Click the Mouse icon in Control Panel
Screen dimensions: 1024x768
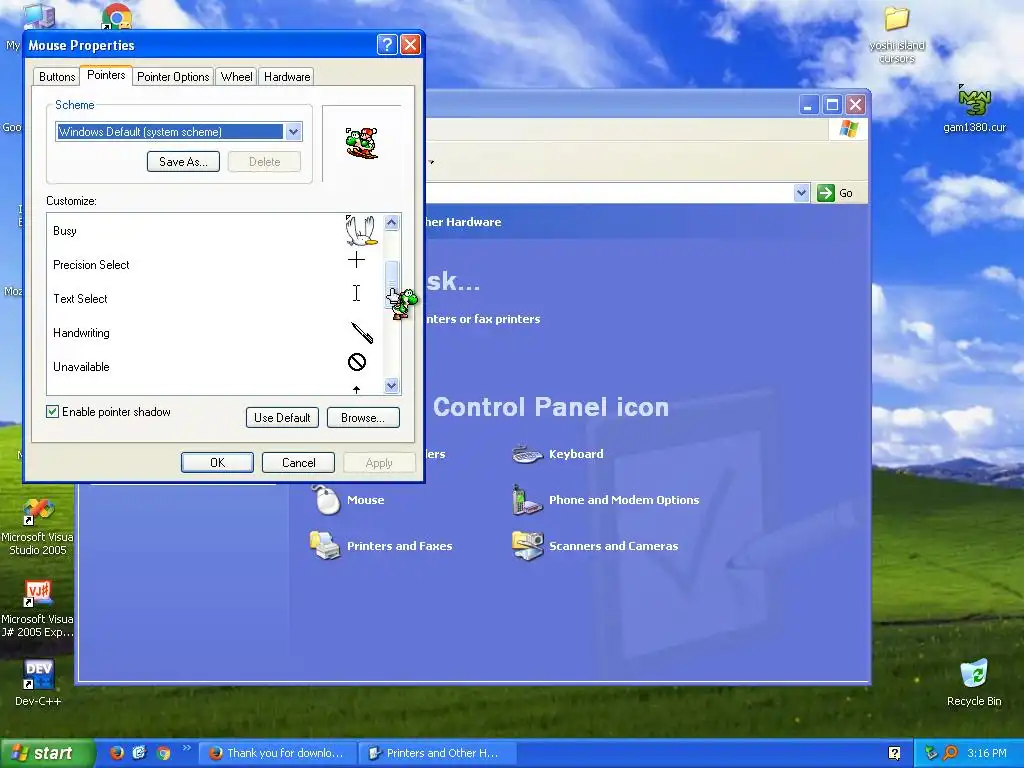326,500
